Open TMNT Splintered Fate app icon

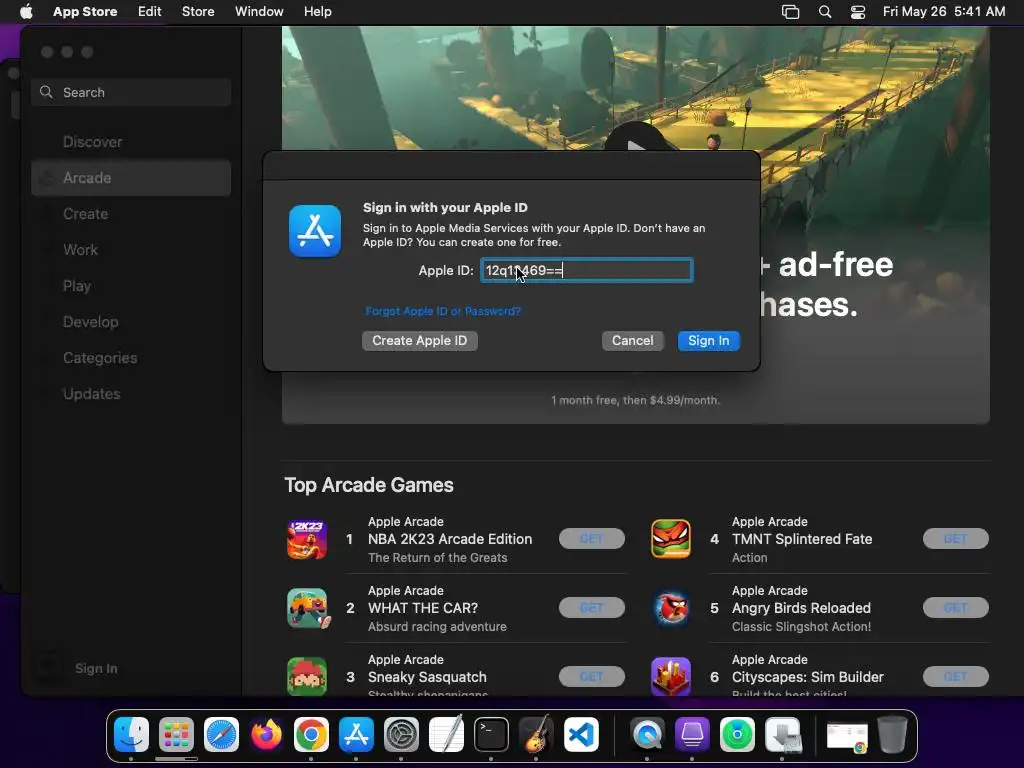(671, 539)
